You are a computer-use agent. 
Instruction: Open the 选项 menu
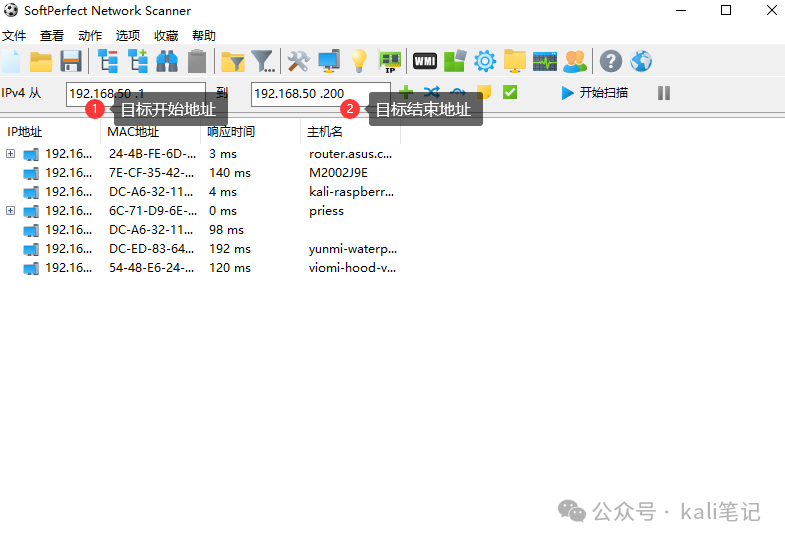(x=128, y=36)
